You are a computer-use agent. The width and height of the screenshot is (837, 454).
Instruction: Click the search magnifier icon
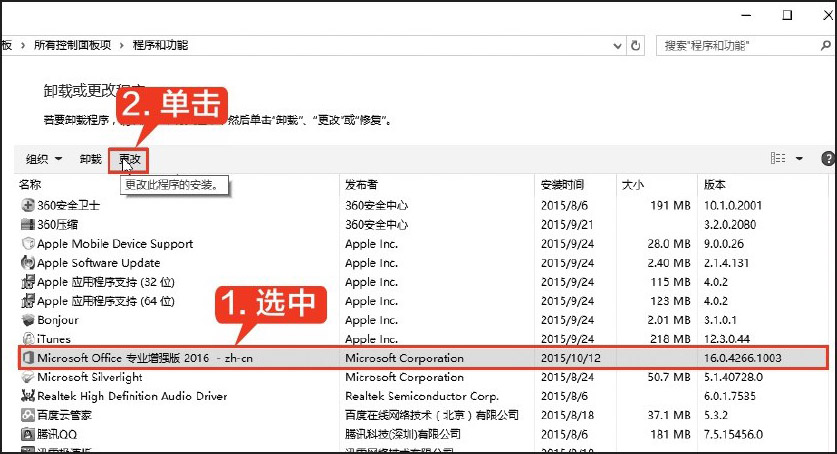tap(825, 46)
